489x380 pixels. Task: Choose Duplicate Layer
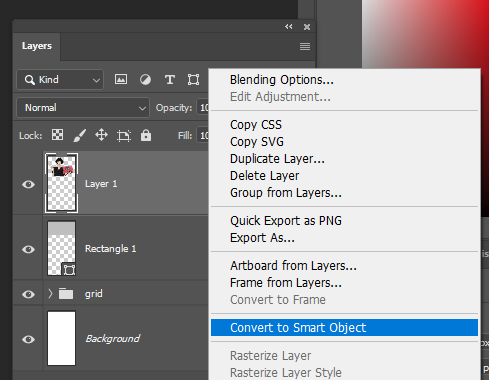pos(277,159)
